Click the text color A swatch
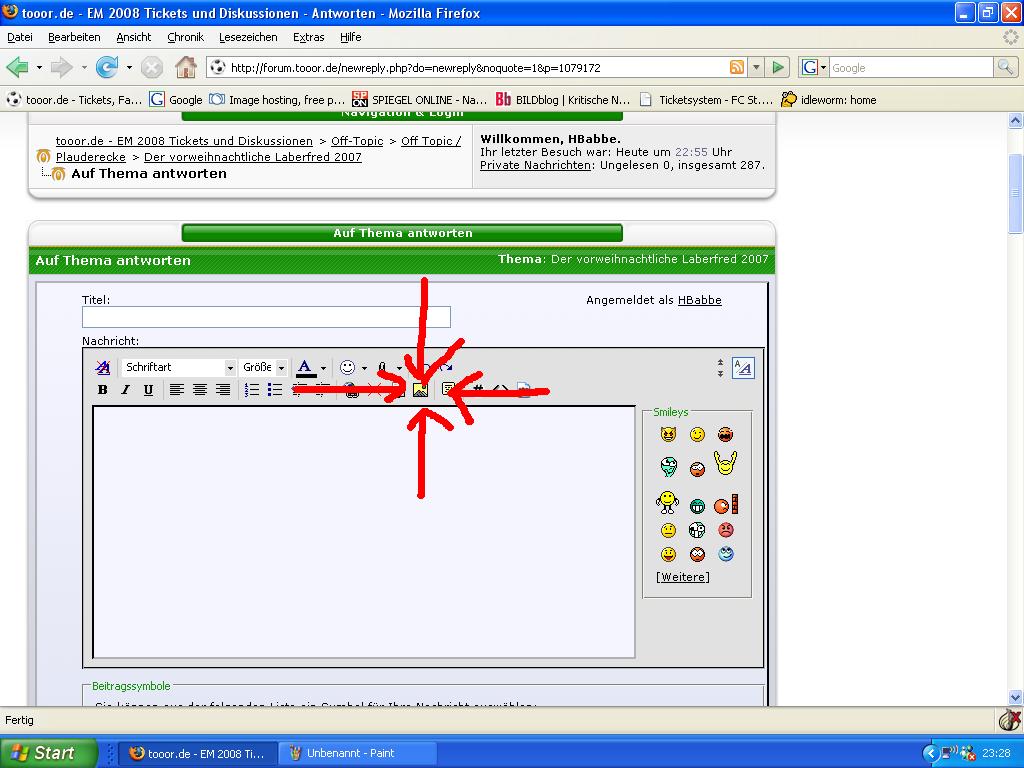Image resolution: width=1024 pixels, height=768 pixels. point(305,367)
